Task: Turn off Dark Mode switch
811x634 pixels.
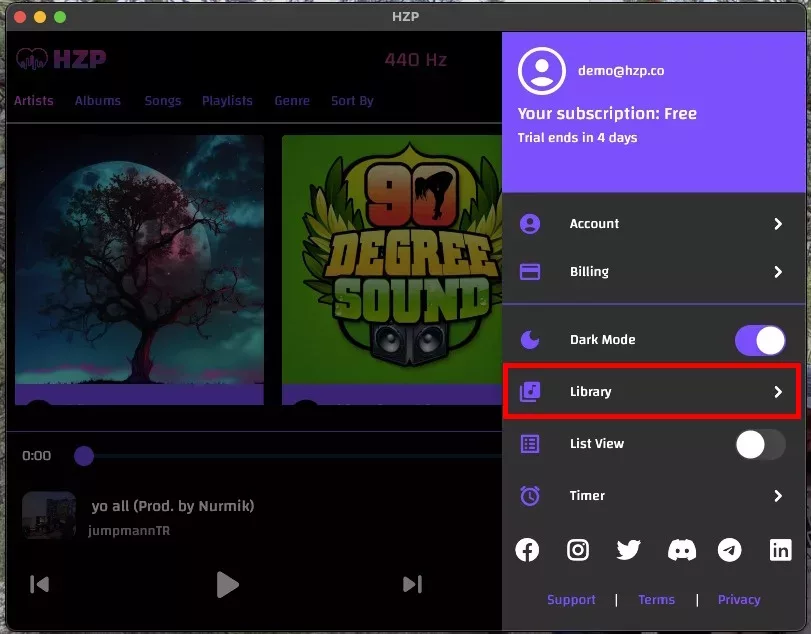Action: [x=760, y=340]
